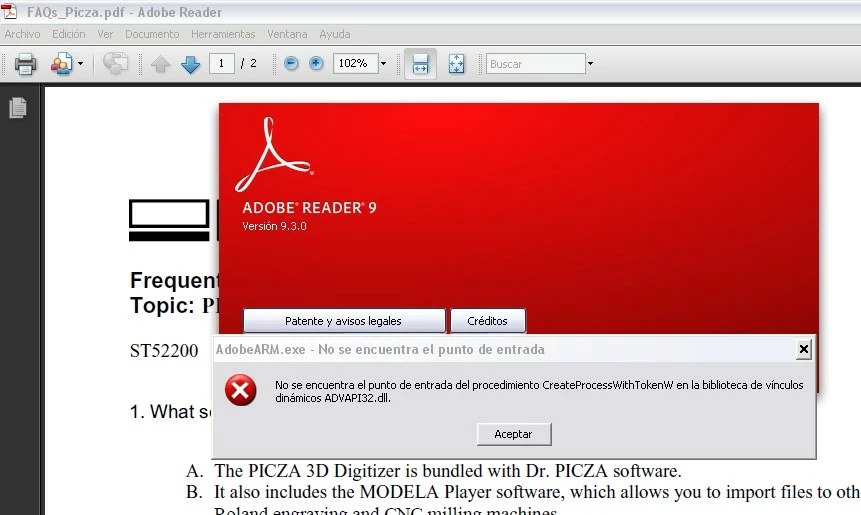The width and height of the screenshot is (861, 515).
Task: Click Aceptar in the error dialog
Action: coord(513,434)
